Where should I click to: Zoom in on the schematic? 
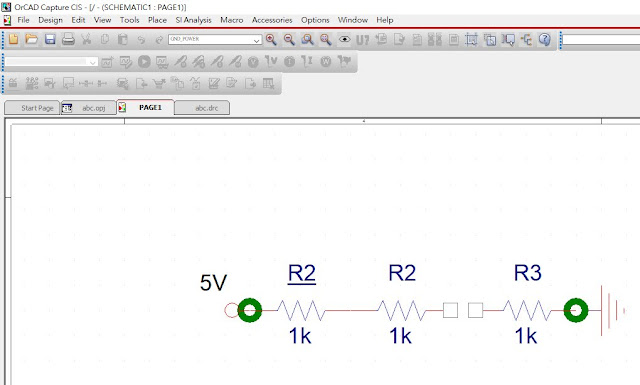point(271,40)
